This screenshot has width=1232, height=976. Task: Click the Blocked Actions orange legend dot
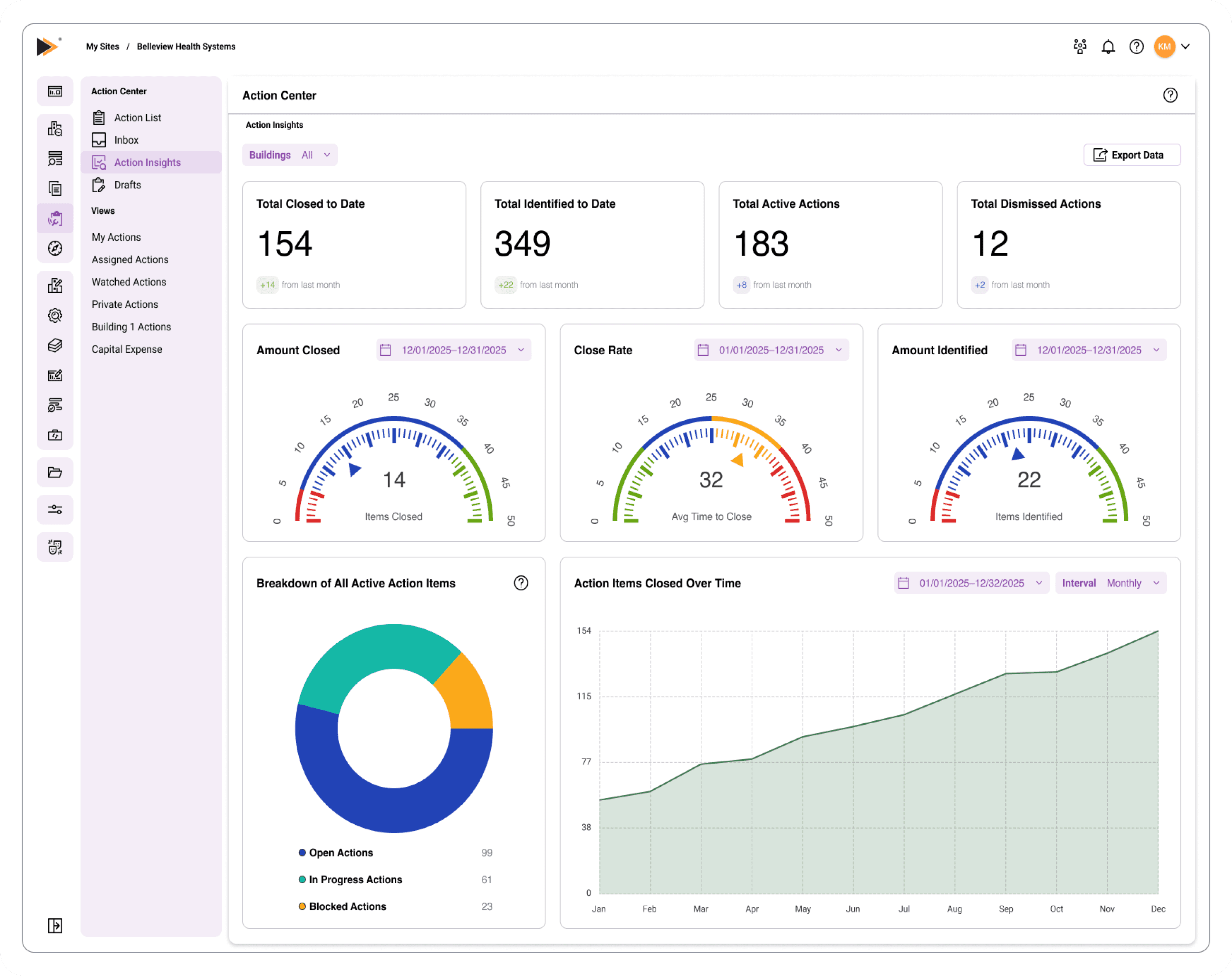pyautogui.click(x=302, y=906)
